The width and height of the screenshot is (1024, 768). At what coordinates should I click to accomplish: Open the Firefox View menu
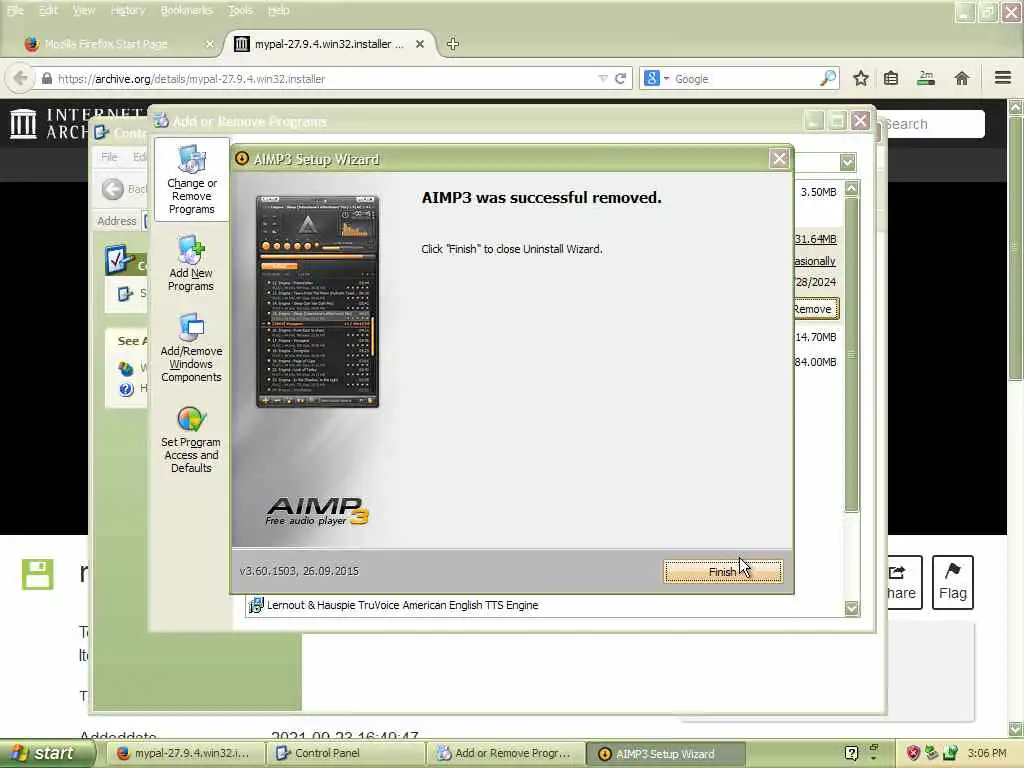[84, 10]
